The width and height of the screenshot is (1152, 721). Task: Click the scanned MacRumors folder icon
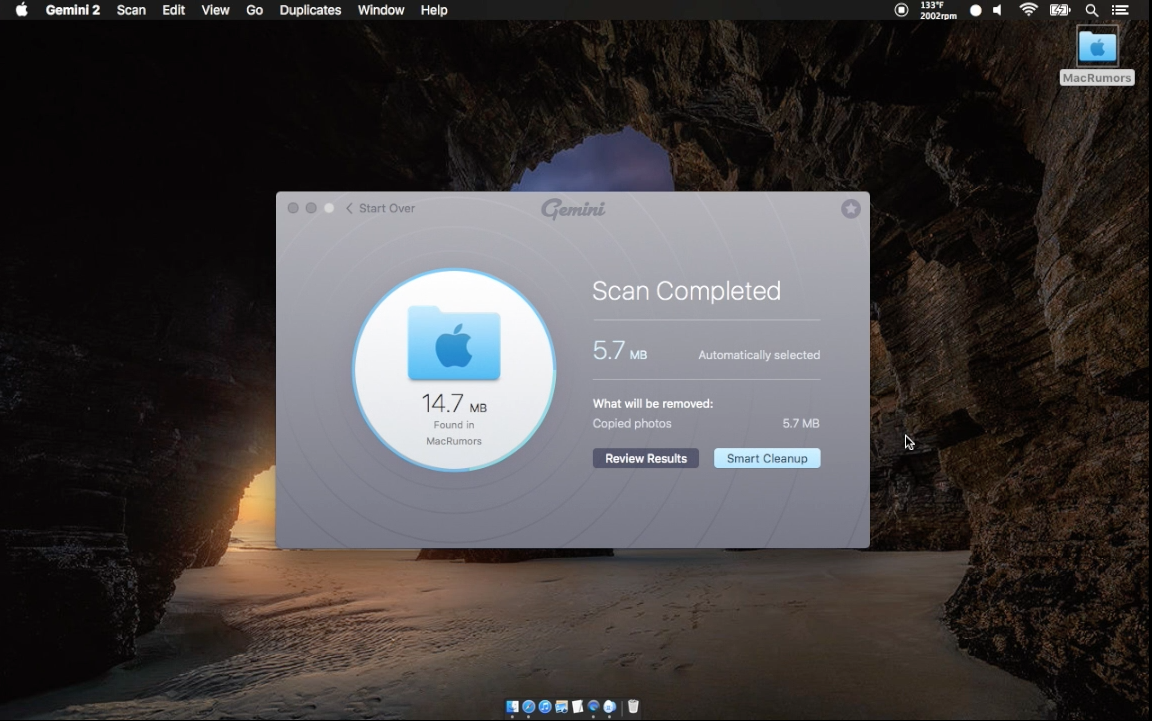coord(454,343)
